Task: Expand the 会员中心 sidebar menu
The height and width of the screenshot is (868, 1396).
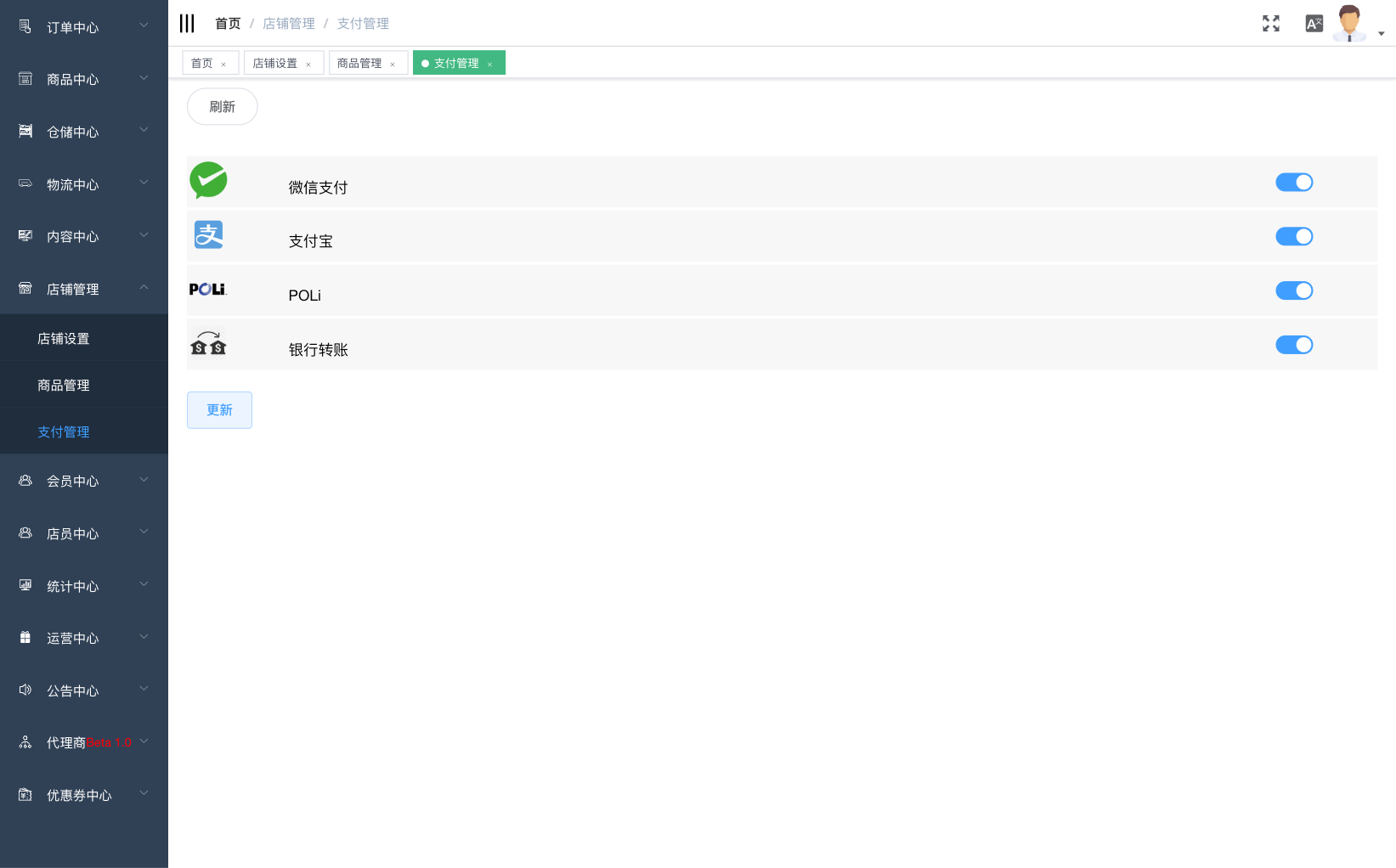Action: pos(83,481)
